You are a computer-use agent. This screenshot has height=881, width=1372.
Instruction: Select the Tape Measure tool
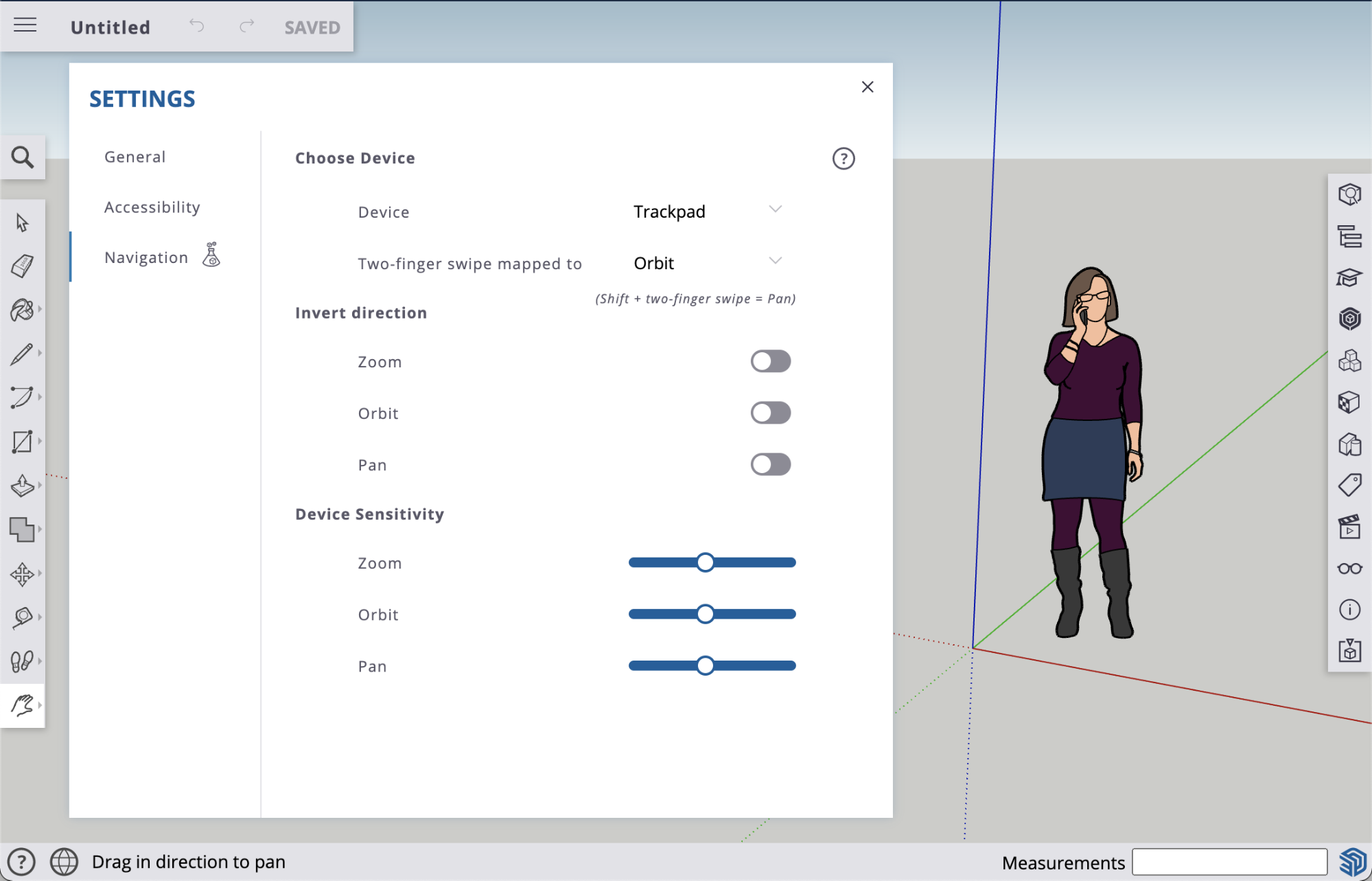22,617
